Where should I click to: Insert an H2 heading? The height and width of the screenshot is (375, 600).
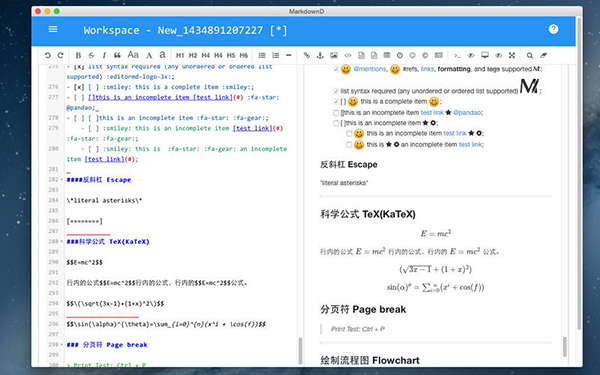tap(193, 55)
